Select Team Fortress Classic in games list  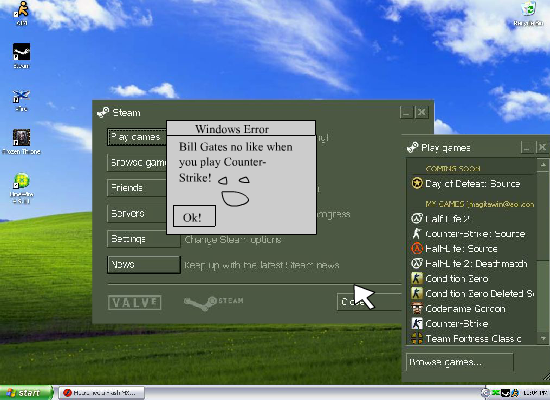click(472, 338)
